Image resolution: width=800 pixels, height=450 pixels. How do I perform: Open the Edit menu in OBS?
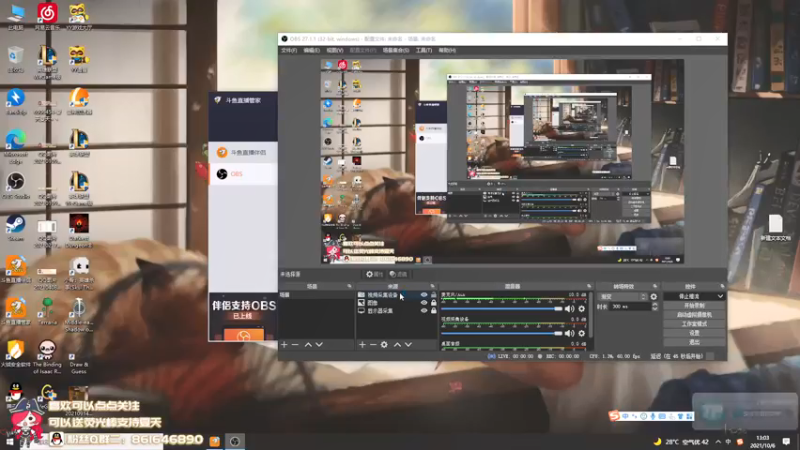point(311,51)
